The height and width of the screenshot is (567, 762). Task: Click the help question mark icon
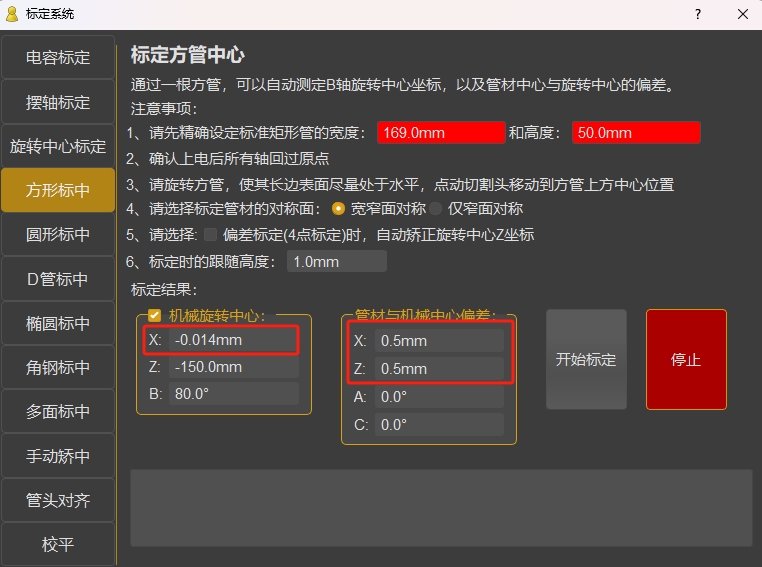(x=698, y=14)
